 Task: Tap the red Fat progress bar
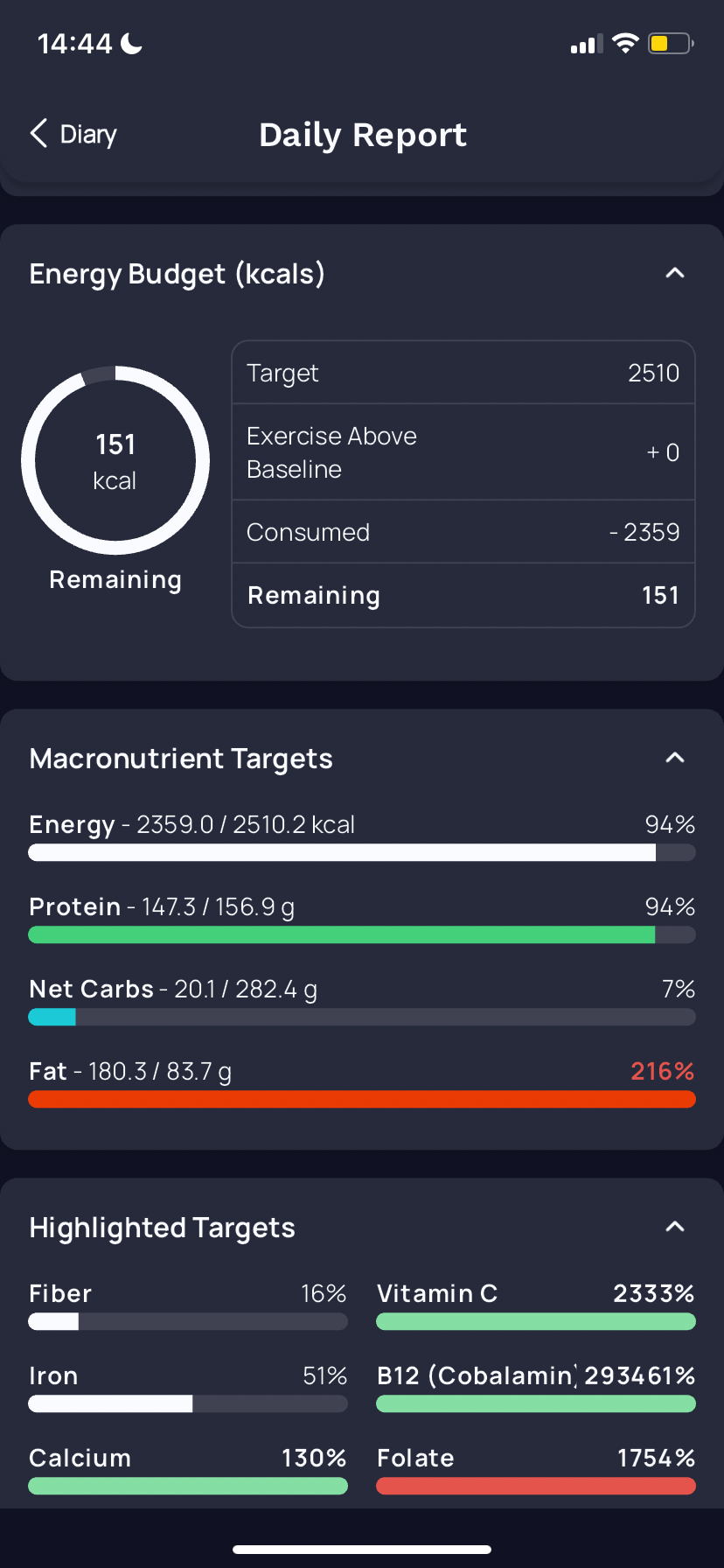pos(362,1099)
